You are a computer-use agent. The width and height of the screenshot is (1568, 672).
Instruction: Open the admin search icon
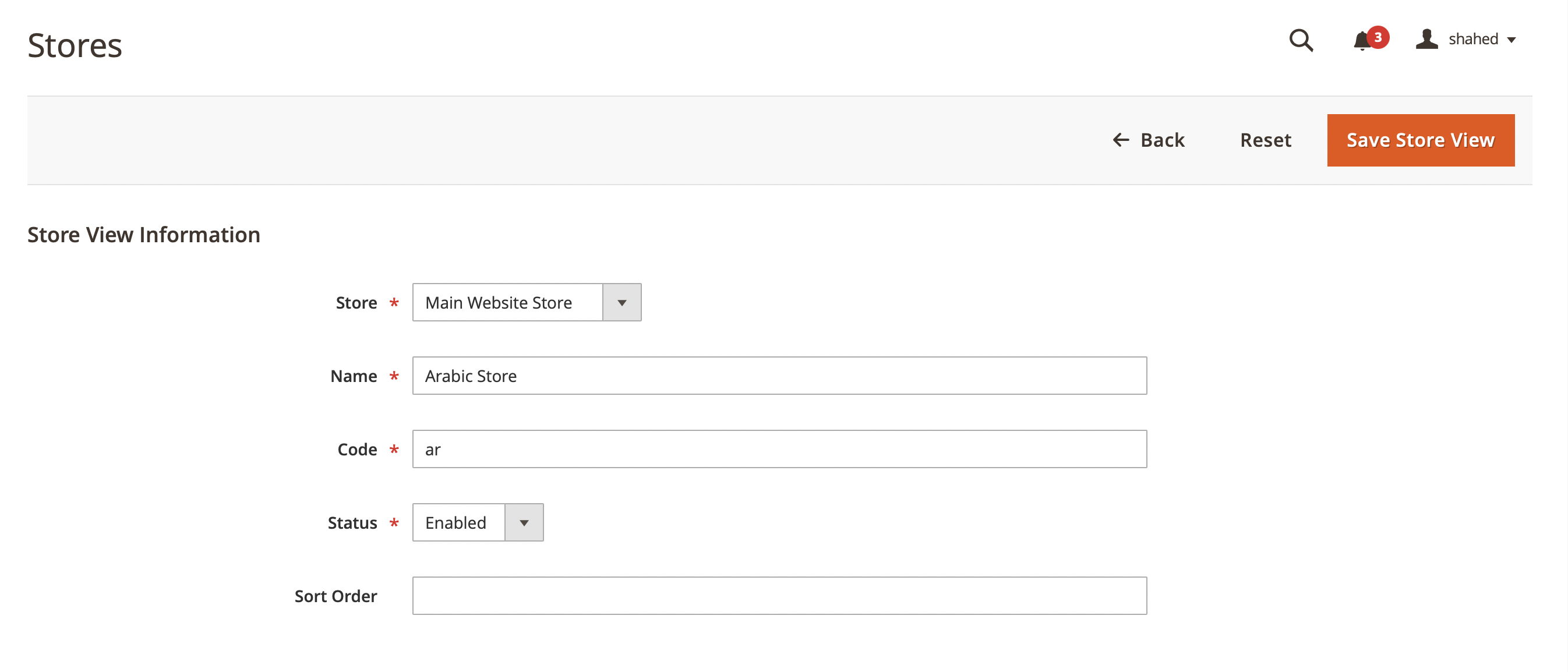1301,41
